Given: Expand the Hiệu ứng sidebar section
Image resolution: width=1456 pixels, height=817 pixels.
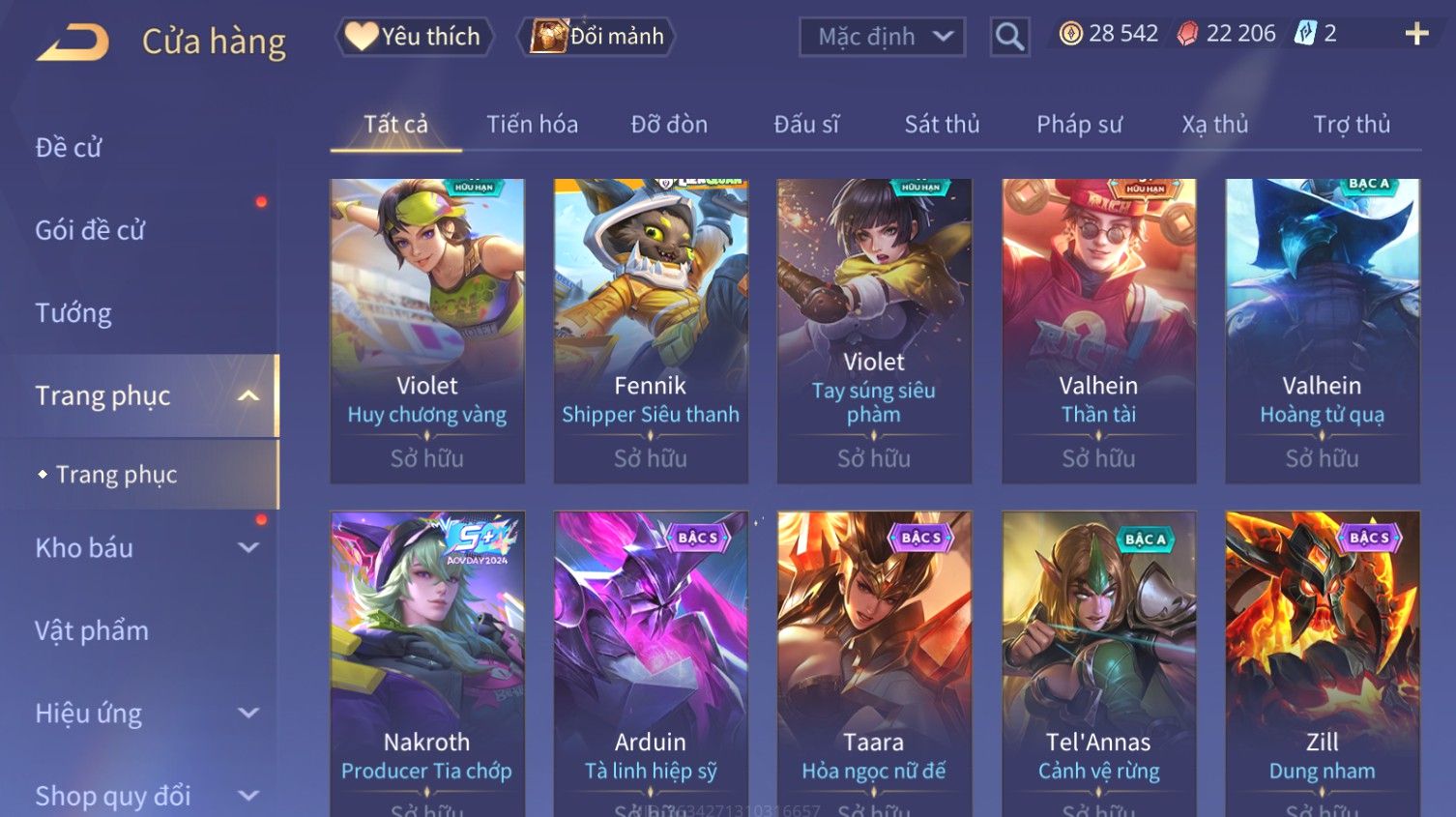Looking at the screenshot, I should click(248, 713).
